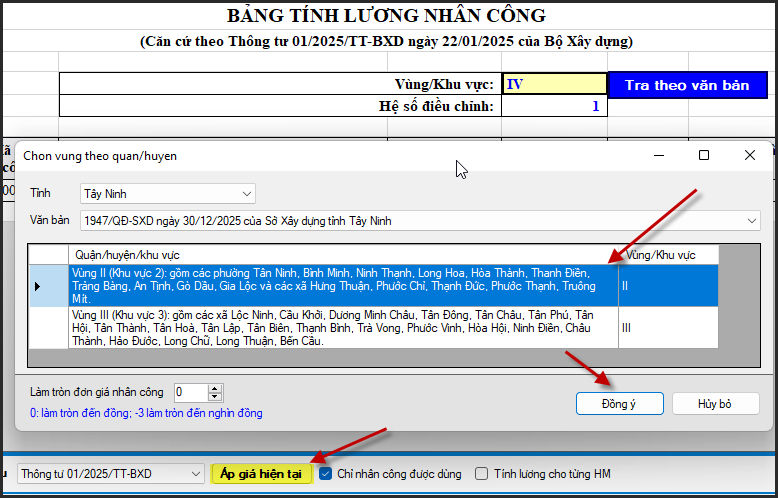778x498 pixels.
Task: Select the Vùng II (Khu vực 2) row
Action: click(x=342, y=285)
